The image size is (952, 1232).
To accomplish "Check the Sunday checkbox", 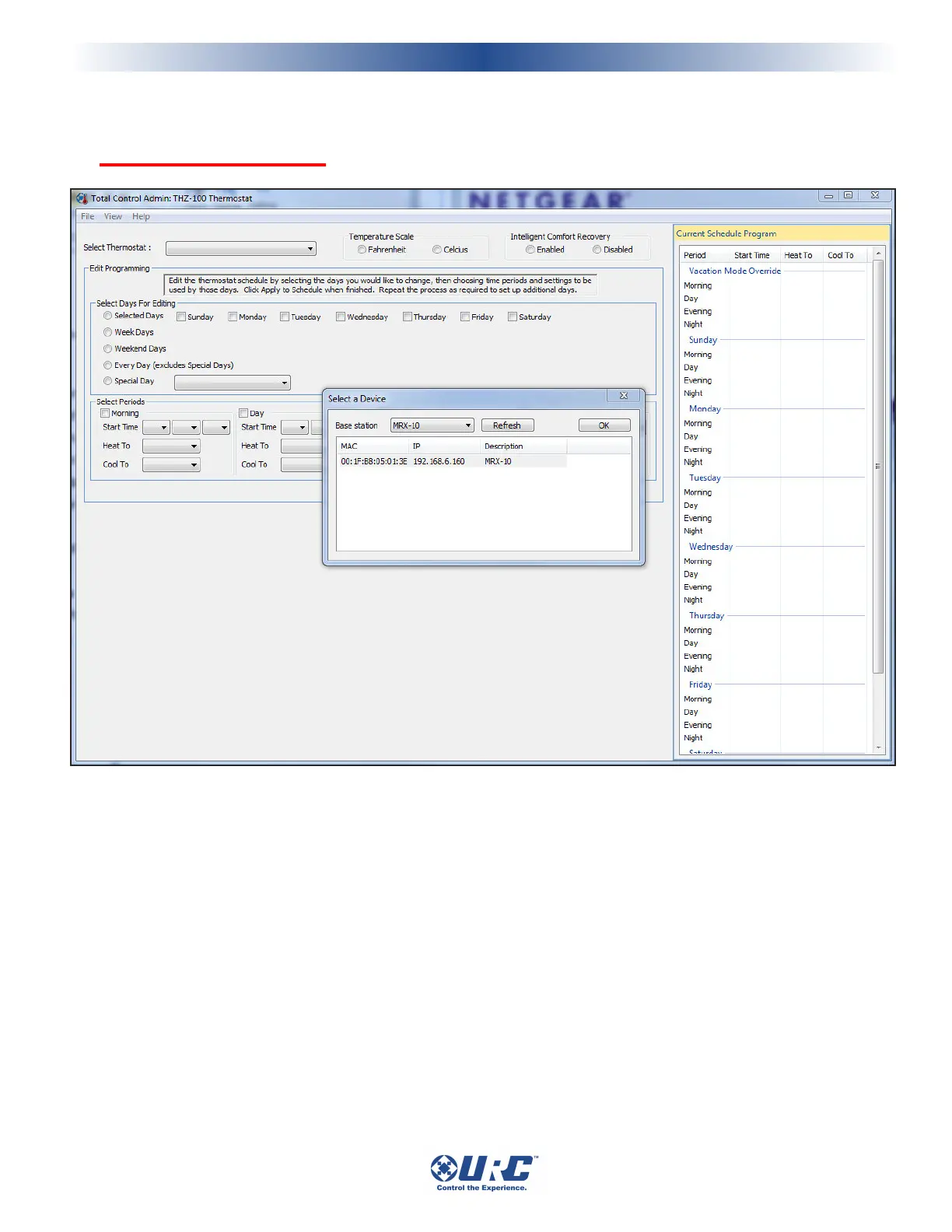I will [181, 317].
